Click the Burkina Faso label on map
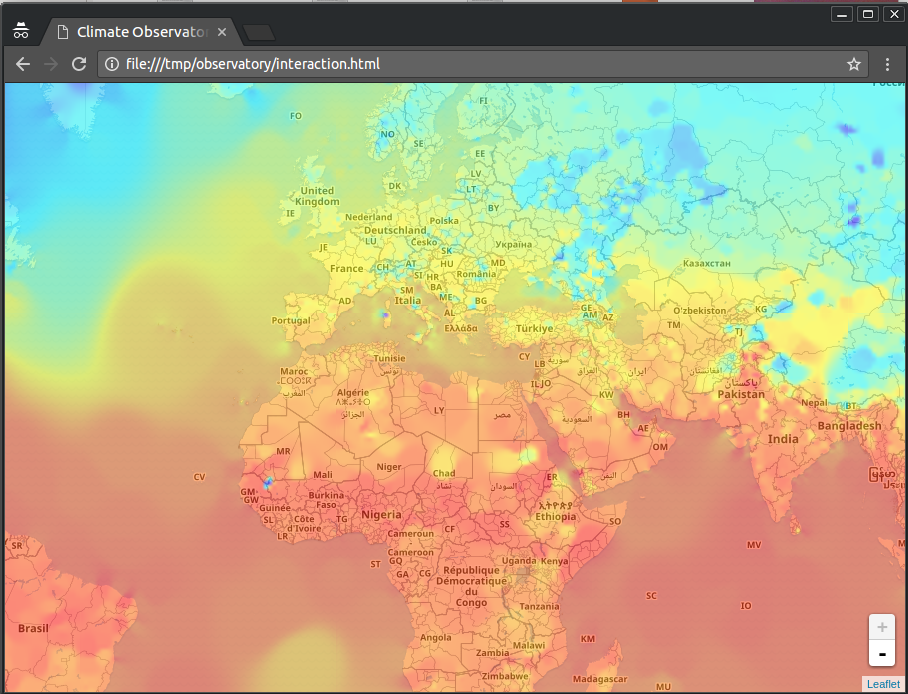This screenshot has height=694, width=908. pos(326,500)
